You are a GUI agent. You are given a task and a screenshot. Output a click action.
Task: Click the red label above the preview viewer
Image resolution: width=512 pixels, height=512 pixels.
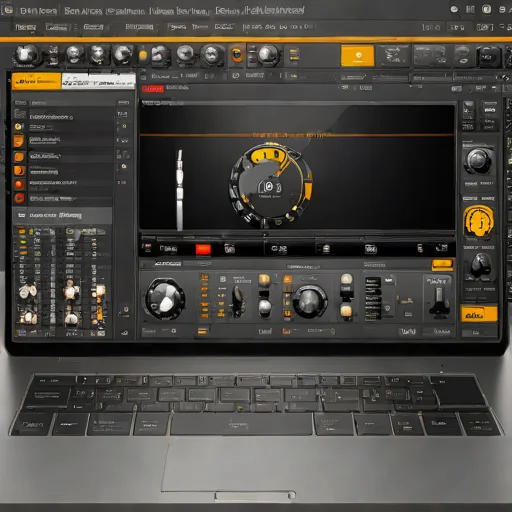click(x=153, y=88)
